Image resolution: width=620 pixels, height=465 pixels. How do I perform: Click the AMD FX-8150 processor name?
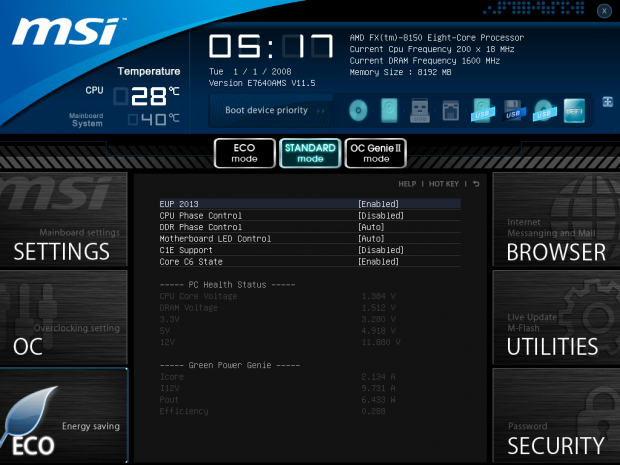coord(437,38)
